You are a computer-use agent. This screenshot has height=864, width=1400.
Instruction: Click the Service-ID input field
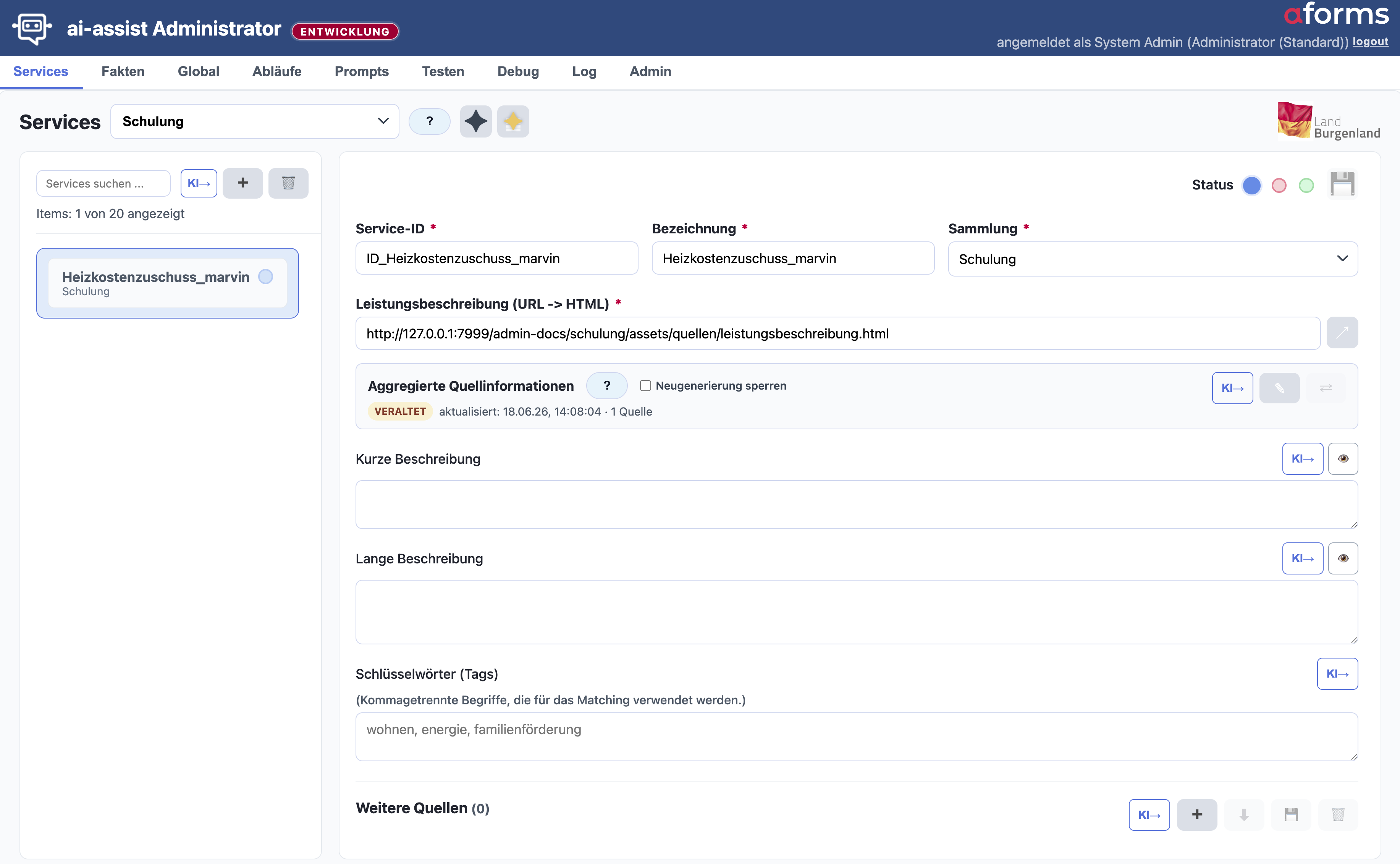tap(497, 258)
